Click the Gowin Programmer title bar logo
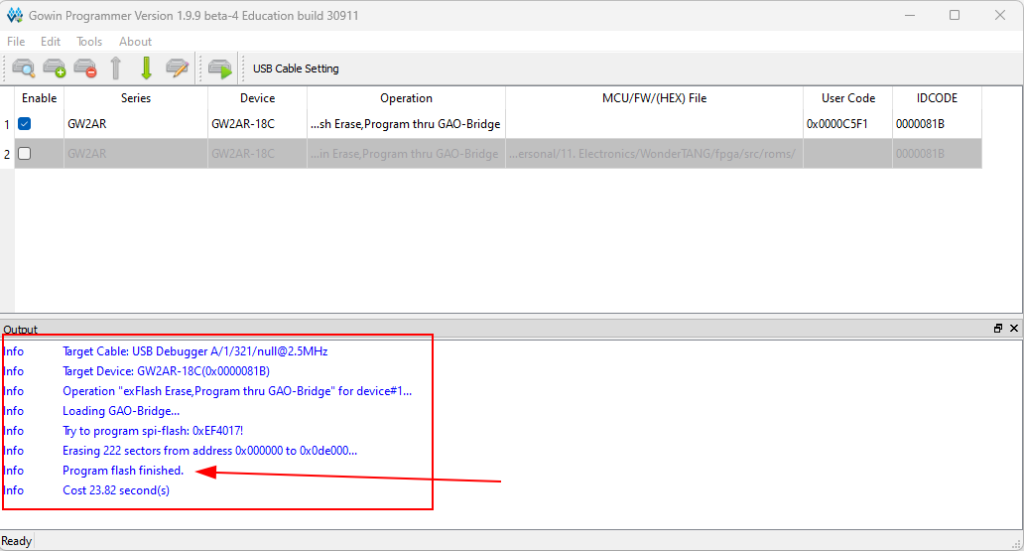1024x551 pixels. click(14, 15)
